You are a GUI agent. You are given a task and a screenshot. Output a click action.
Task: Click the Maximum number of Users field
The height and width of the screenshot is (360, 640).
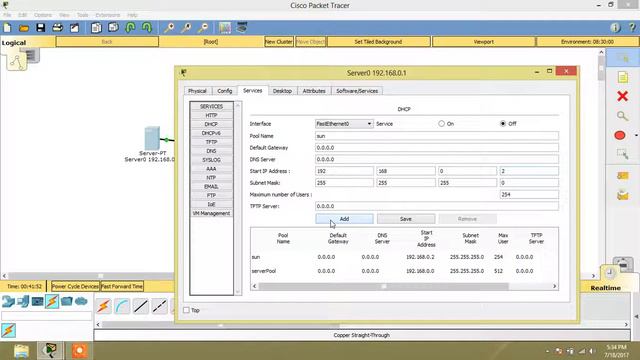pyautogui.click(x=529, y=195)
